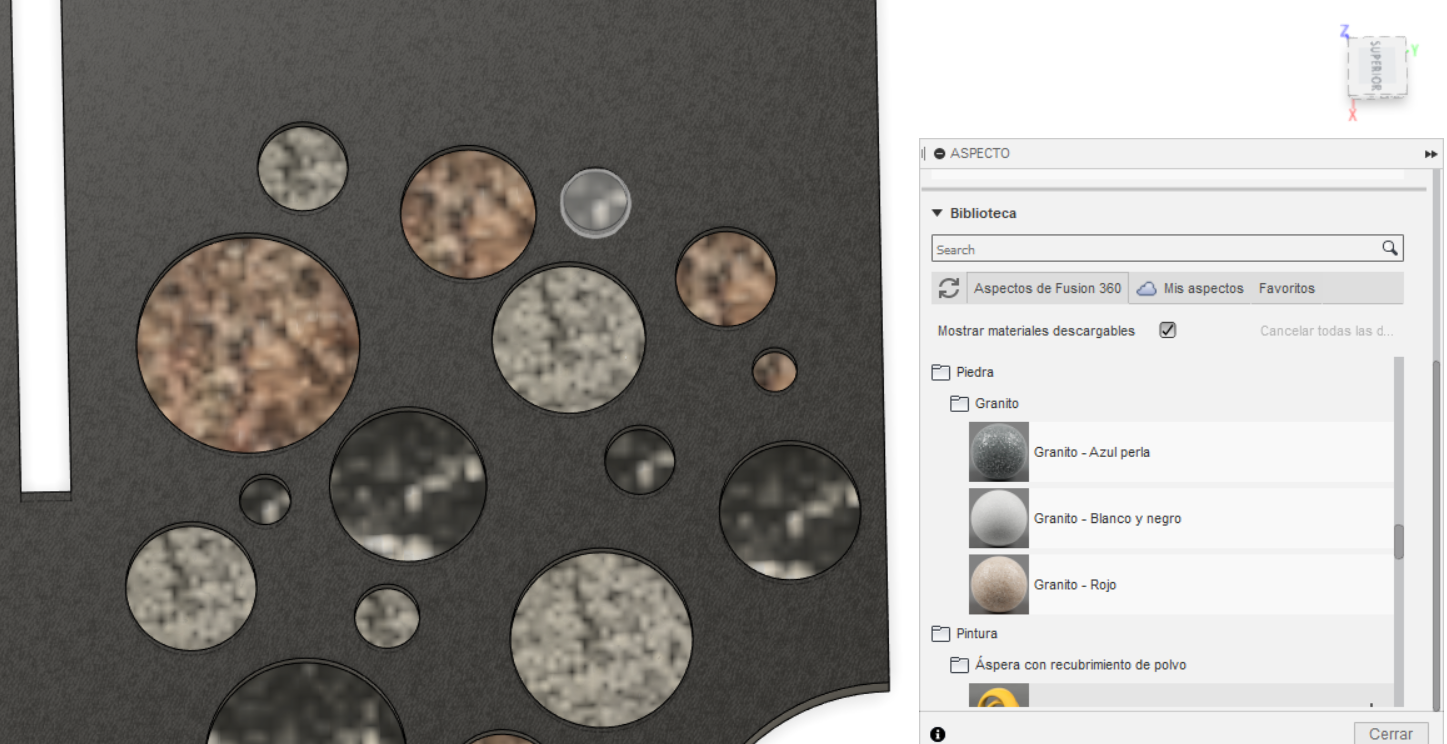Screen dimensions: 1447x744
Task: Open the Aspectos de Fusion 360 tab
Action: point(1047,288)
